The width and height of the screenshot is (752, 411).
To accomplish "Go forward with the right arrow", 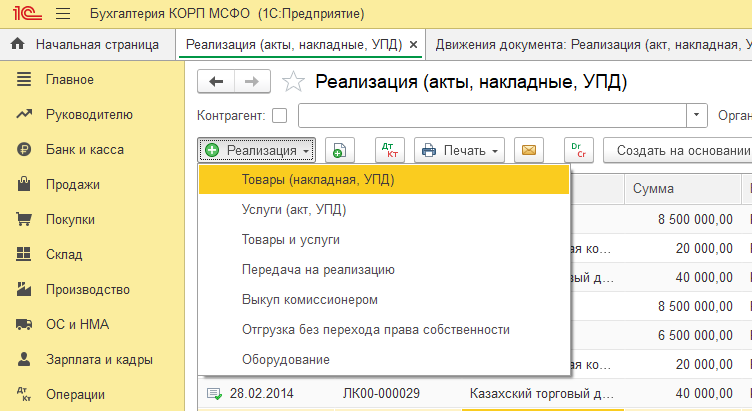I will coord(252,82).
